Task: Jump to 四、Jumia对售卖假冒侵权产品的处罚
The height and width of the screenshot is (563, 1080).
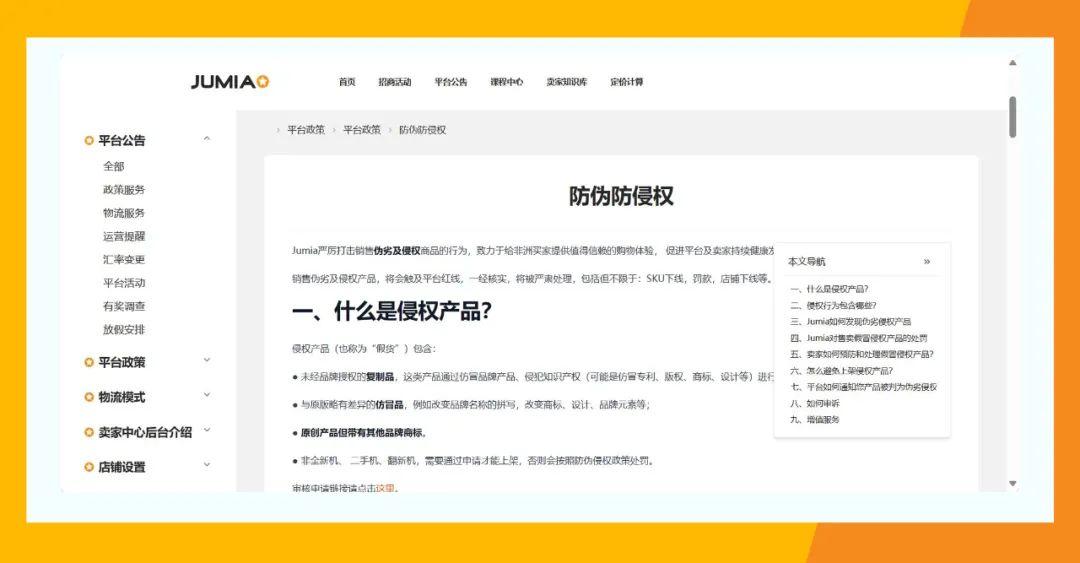Action: 858,338
